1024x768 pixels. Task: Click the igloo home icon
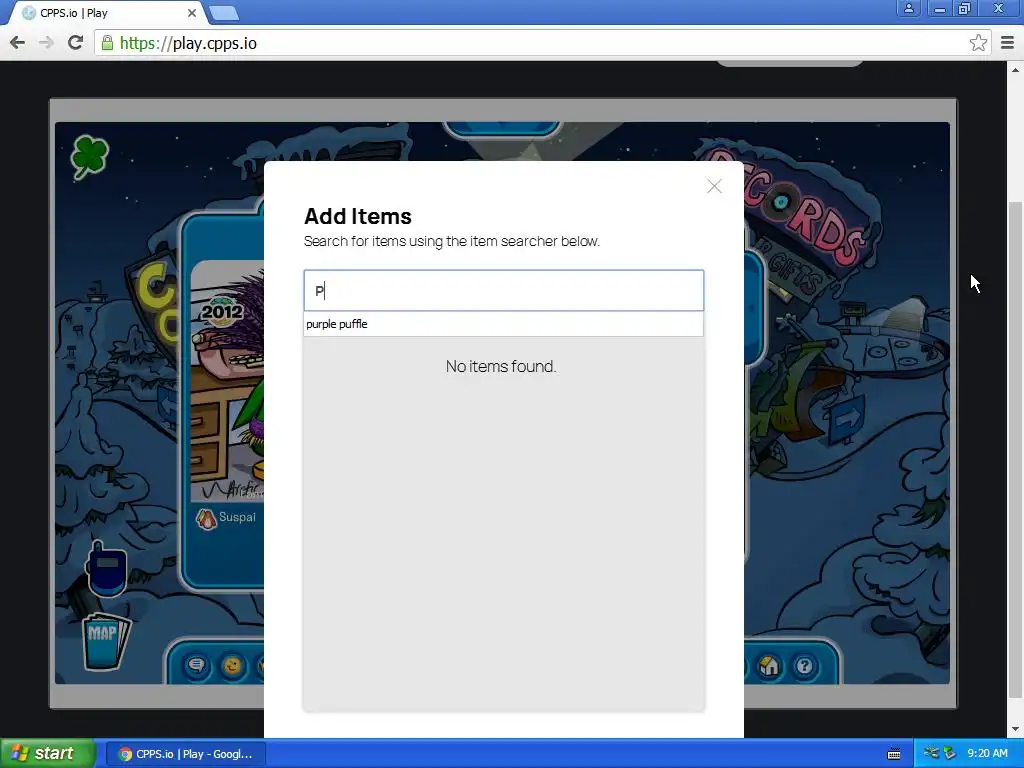click(x=769, y=665)
